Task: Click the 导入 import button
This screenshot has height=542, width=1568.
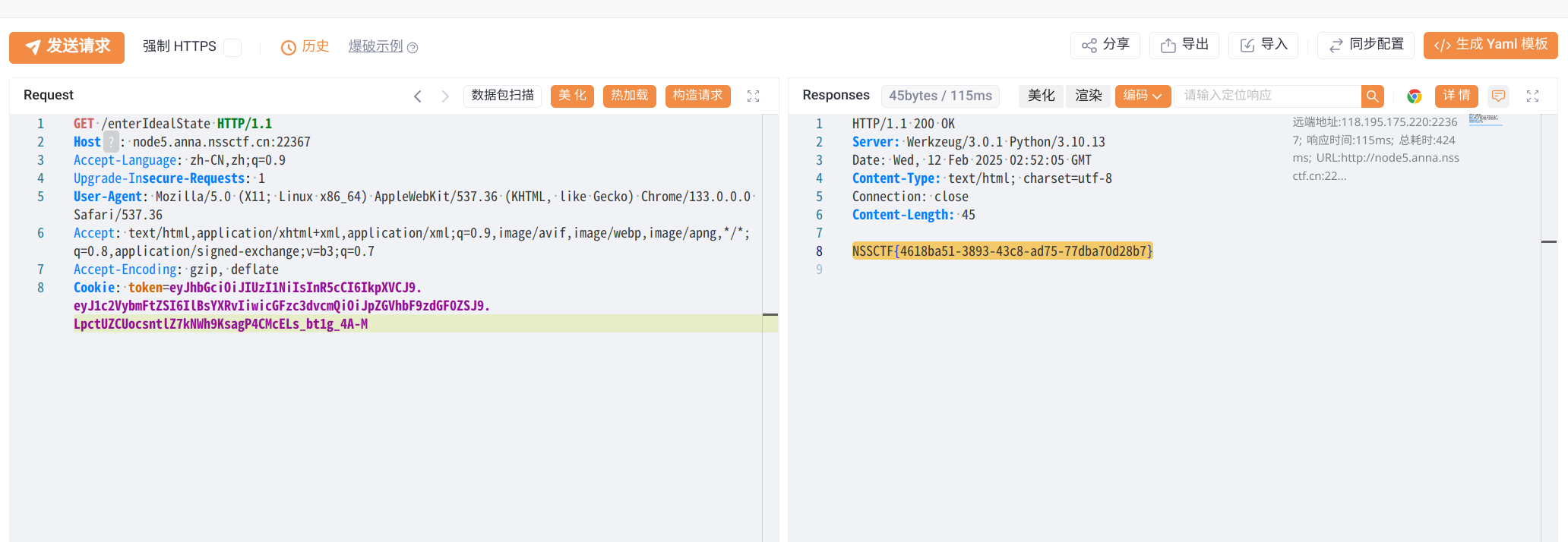Action: (x=1263, y=46)
